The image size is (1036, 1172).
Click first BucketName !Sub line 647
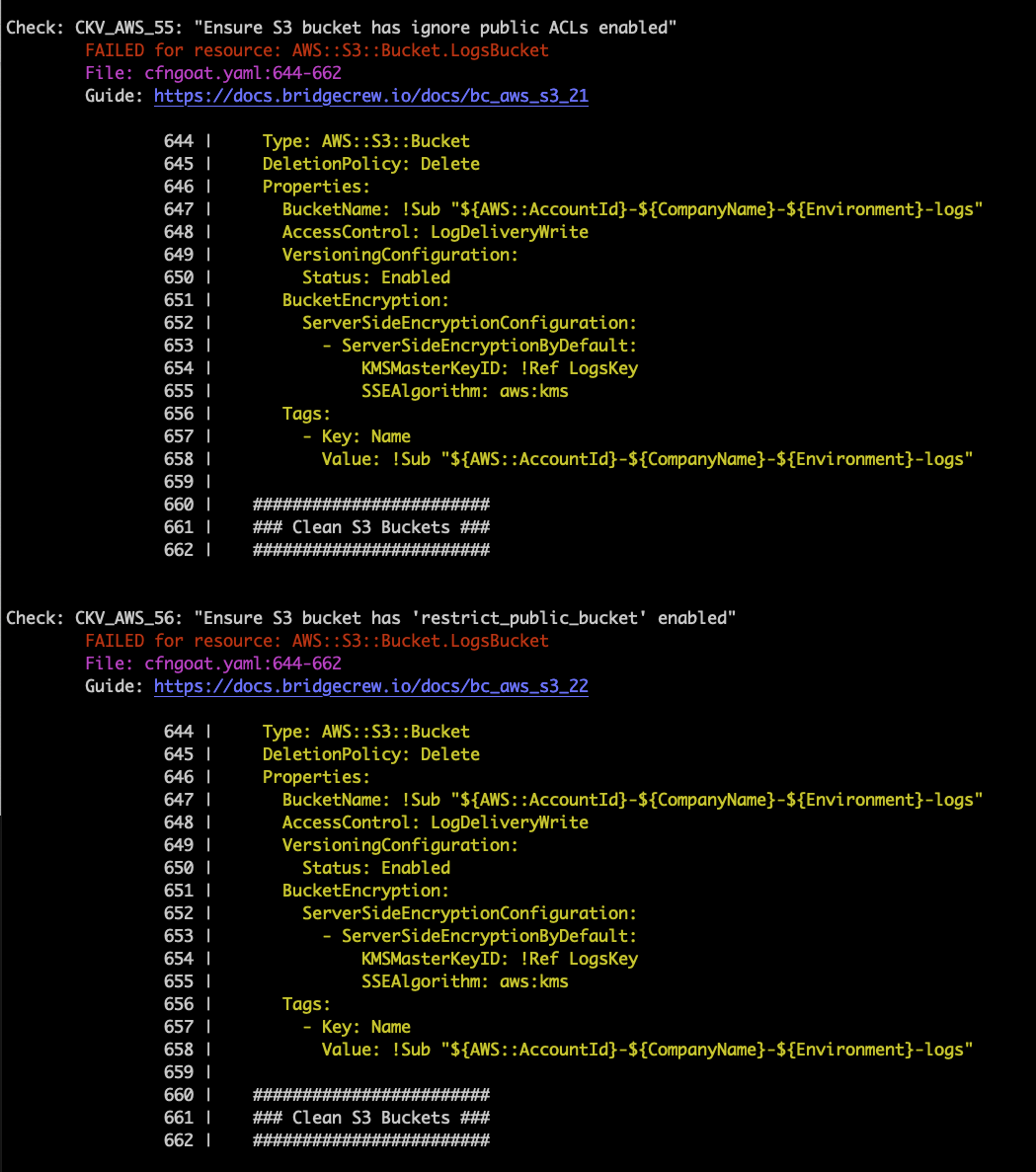[632, 209]
